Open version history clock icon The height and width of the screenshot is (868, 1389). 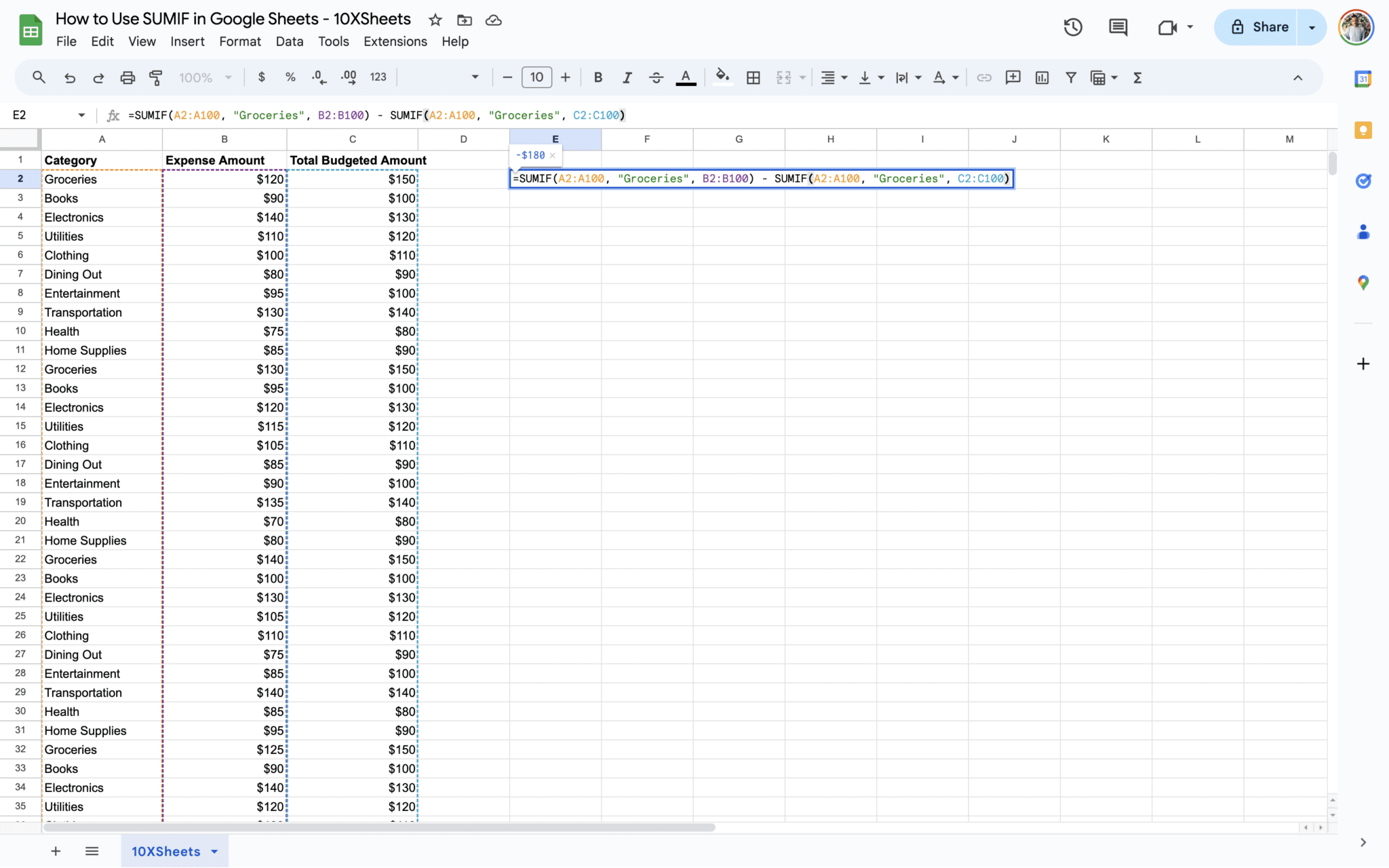point(1072,27)
